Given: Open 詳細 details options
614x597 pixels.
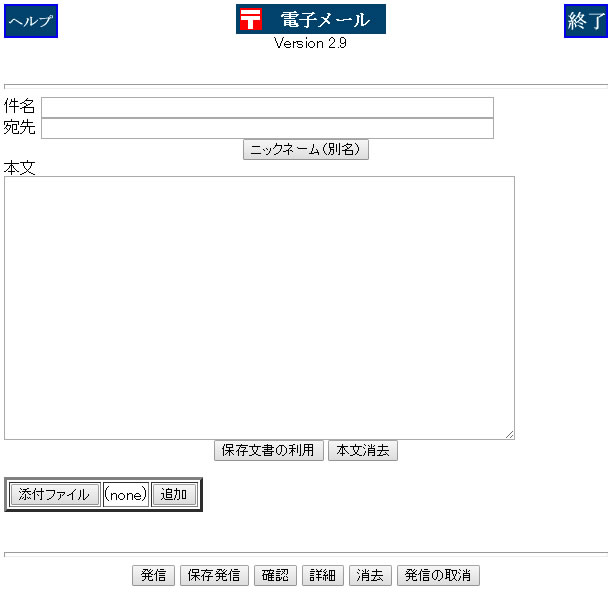Looking at the screenshot, I should coord(322,576).
